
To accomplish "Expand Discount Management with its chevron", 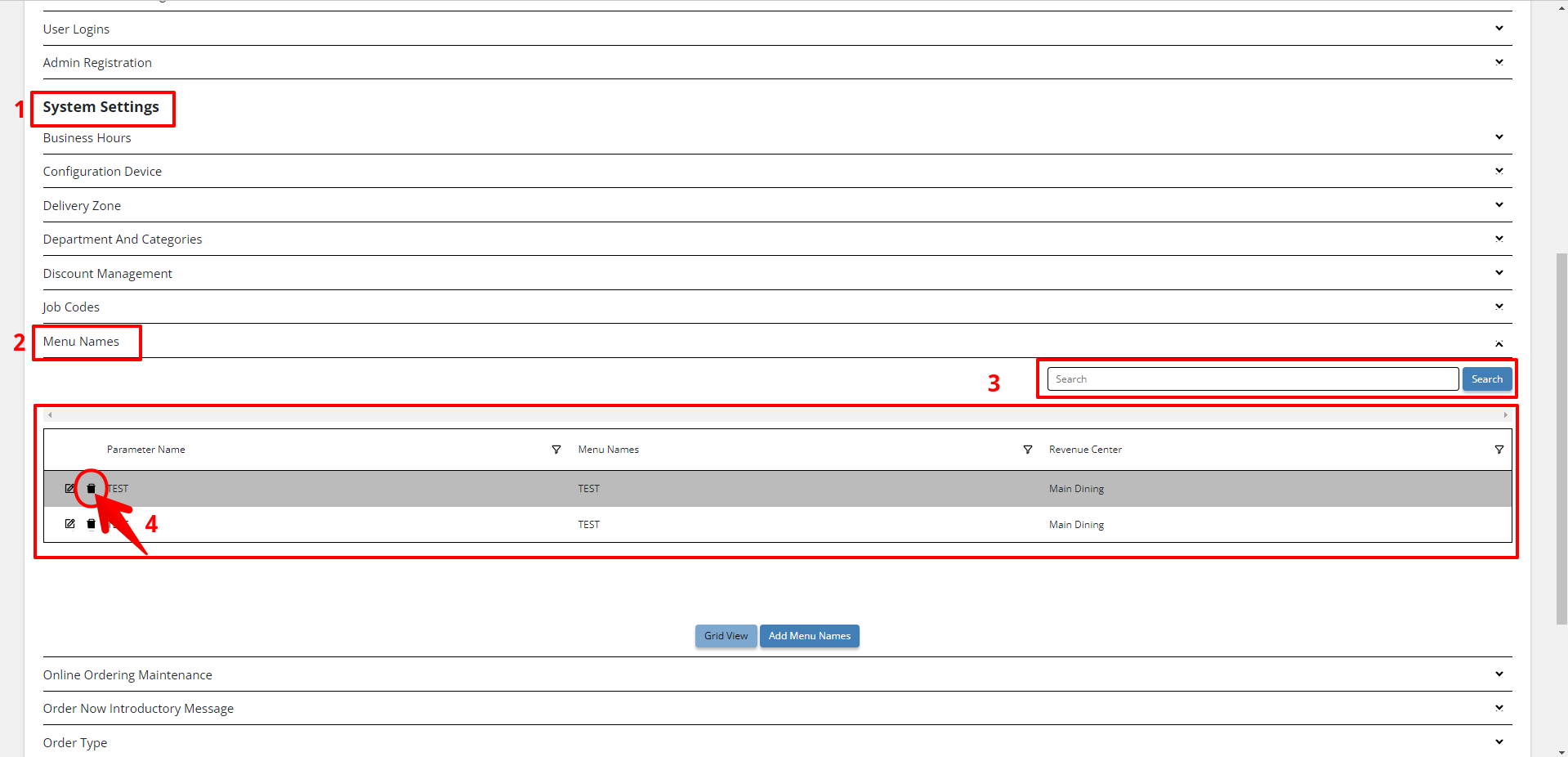I will pos(1499,273).
